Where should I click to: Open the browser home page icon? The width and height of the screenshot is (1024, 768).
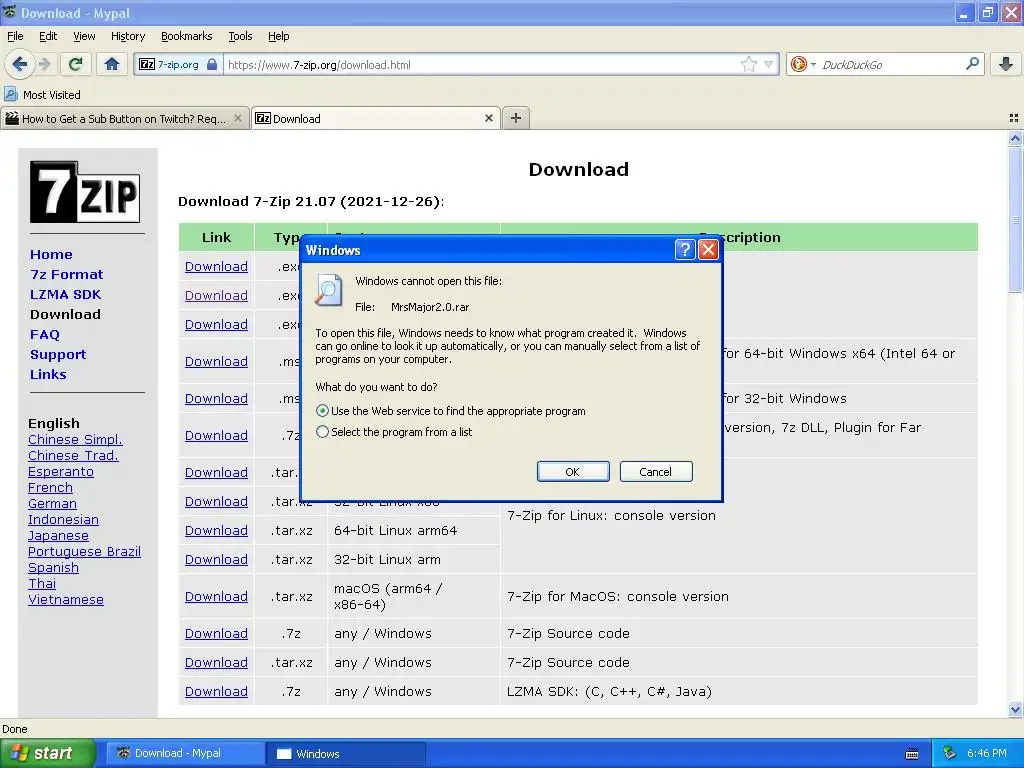112,64
